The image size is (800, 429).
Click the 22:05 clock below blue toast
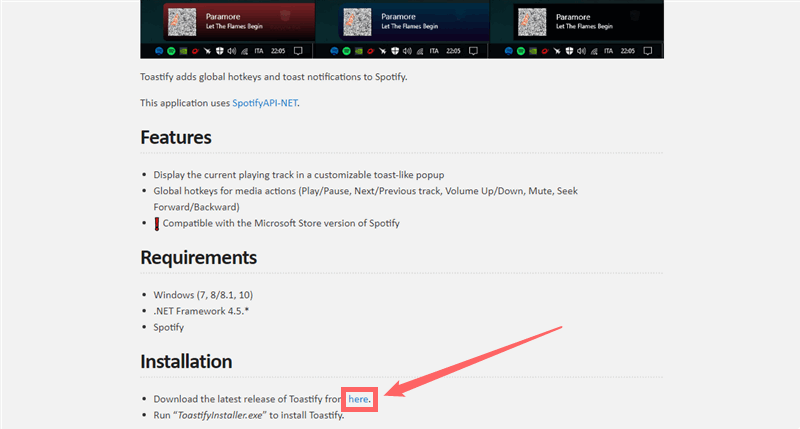point(453,51)
